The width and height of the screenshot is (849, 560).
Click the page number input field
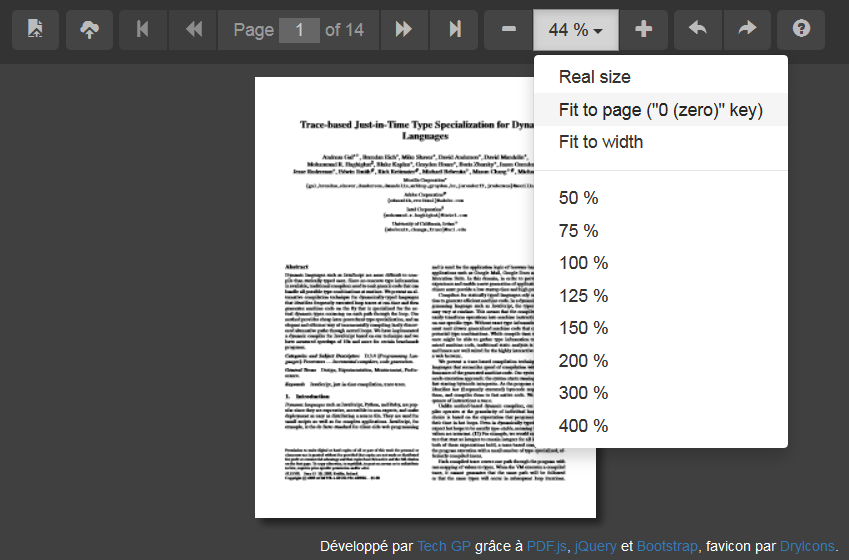pyautogui.click(x=299, y=30)
